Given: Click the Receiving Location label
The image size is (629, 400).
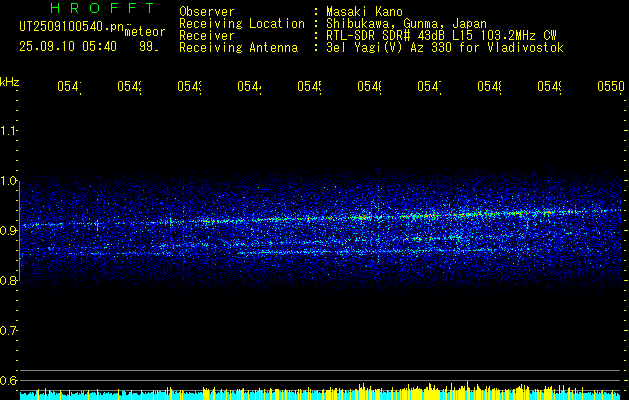Looking at the screenshot, I should click(242, 24).
